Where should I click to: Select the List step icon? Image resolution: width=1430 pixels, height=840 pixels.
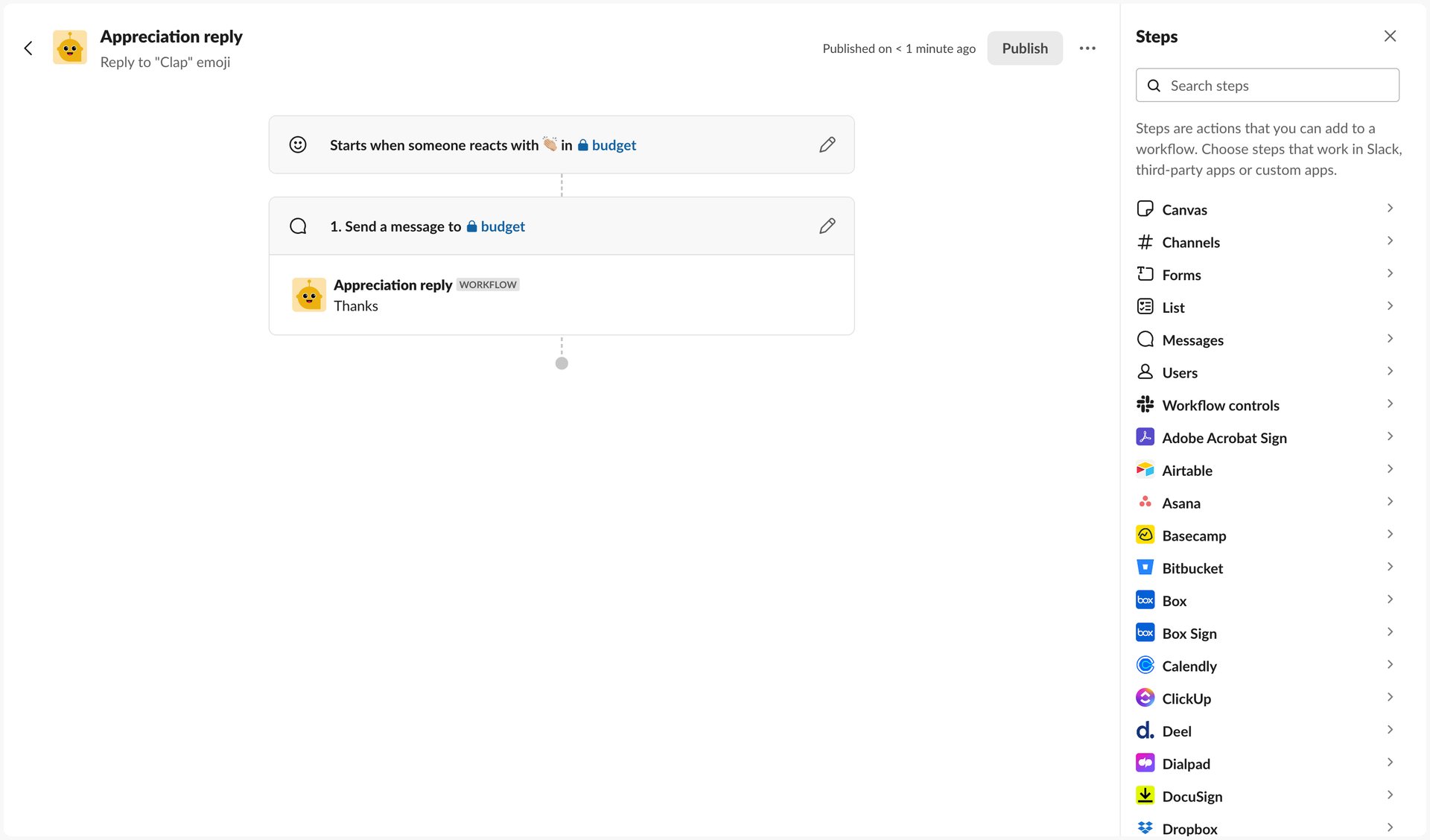tap(1145, 307)
